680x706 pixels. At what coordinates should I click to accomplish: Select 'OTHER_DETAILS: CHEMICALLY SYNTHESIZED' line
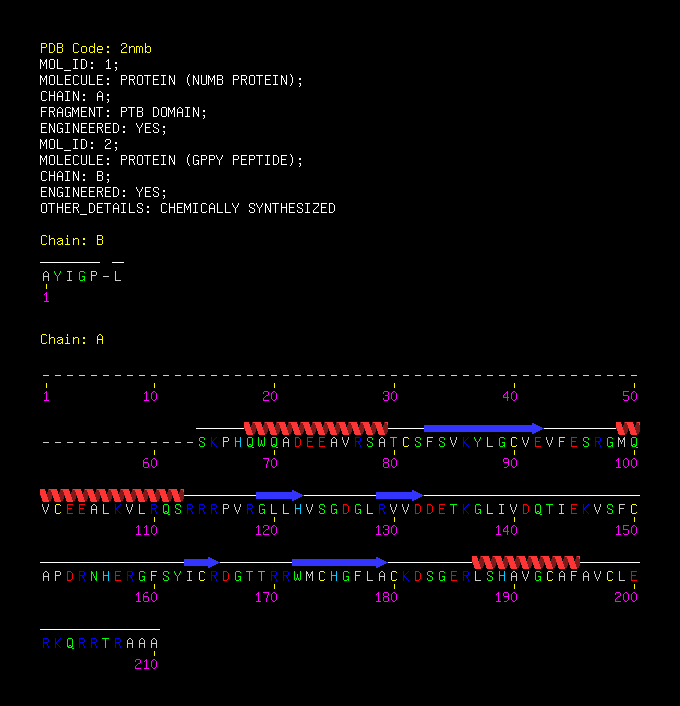point(188,208)
